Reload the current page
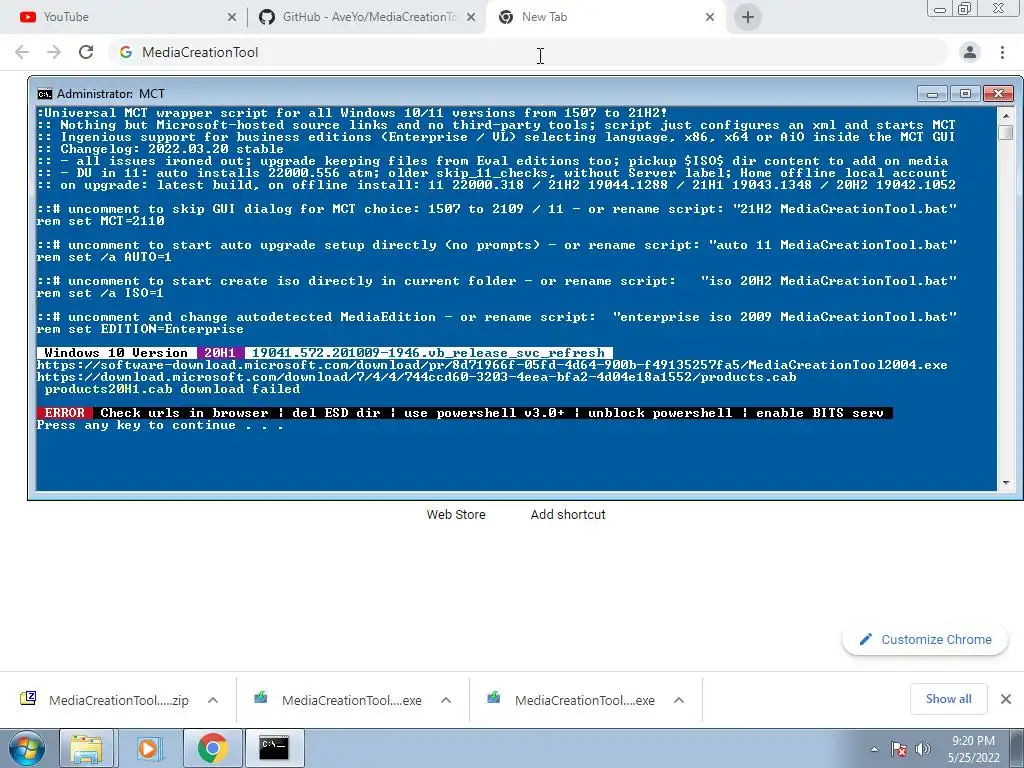1024x768 pixels. click(86, 52)
